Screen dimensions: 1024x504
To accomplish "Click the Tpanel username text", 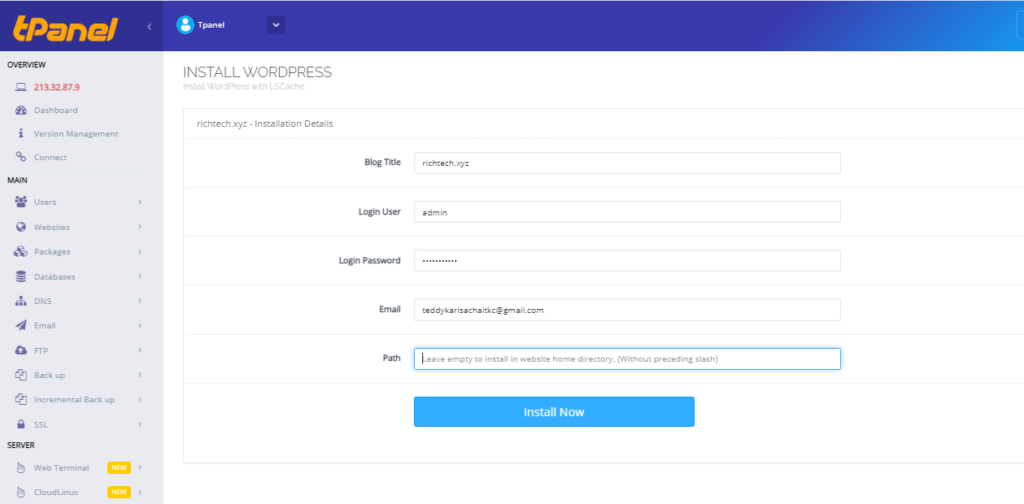I will tap(212, 25).
